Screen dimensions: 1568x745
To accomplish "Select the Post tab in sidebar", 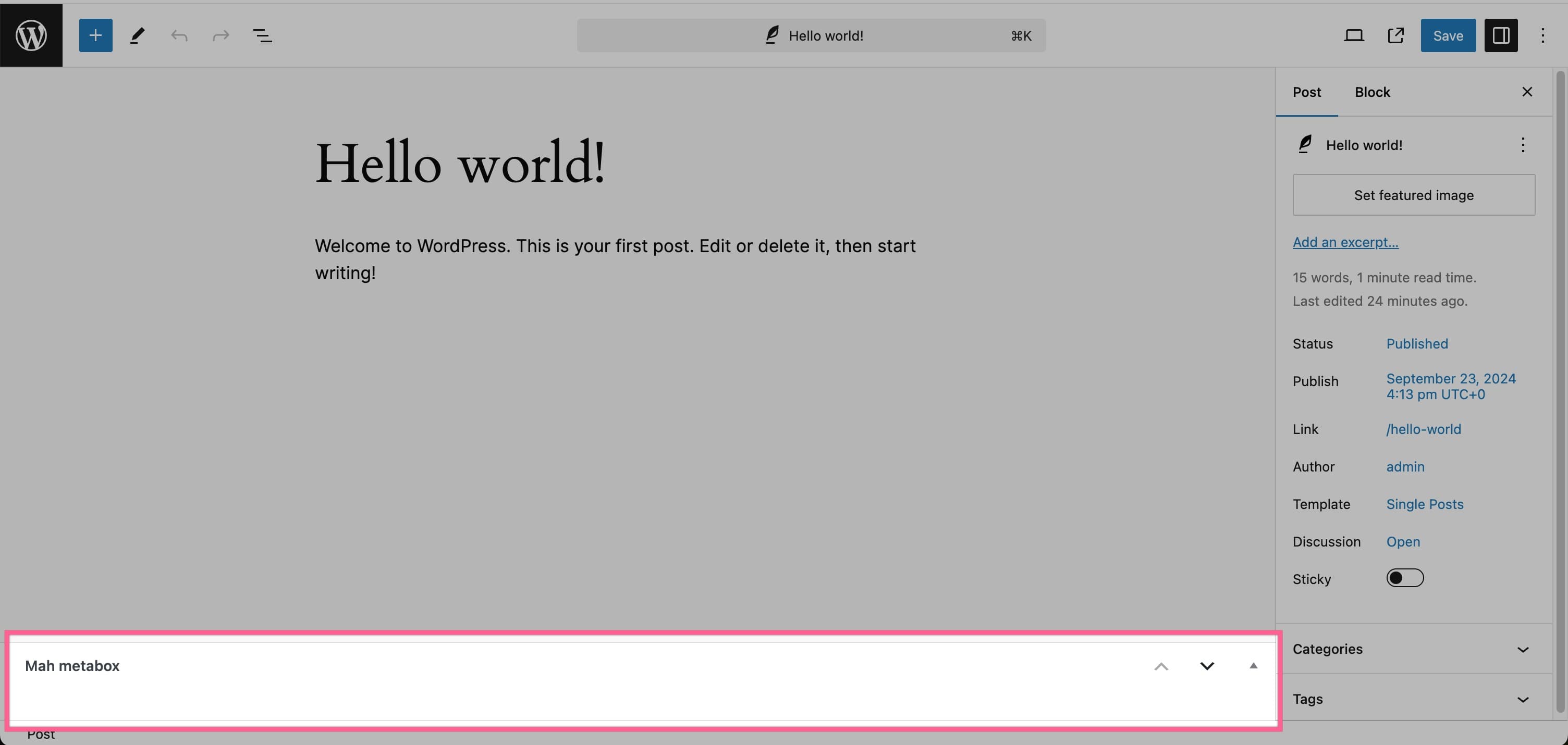I will tap(1306, 92).
